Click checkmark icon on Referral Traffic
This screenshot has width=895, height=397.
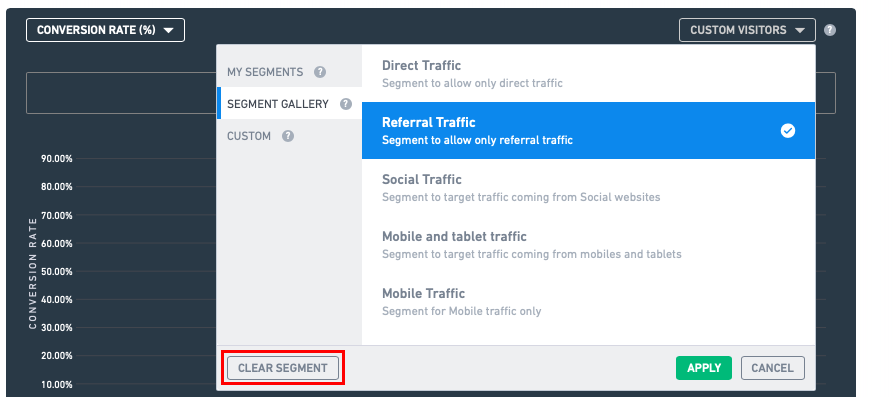788,131
